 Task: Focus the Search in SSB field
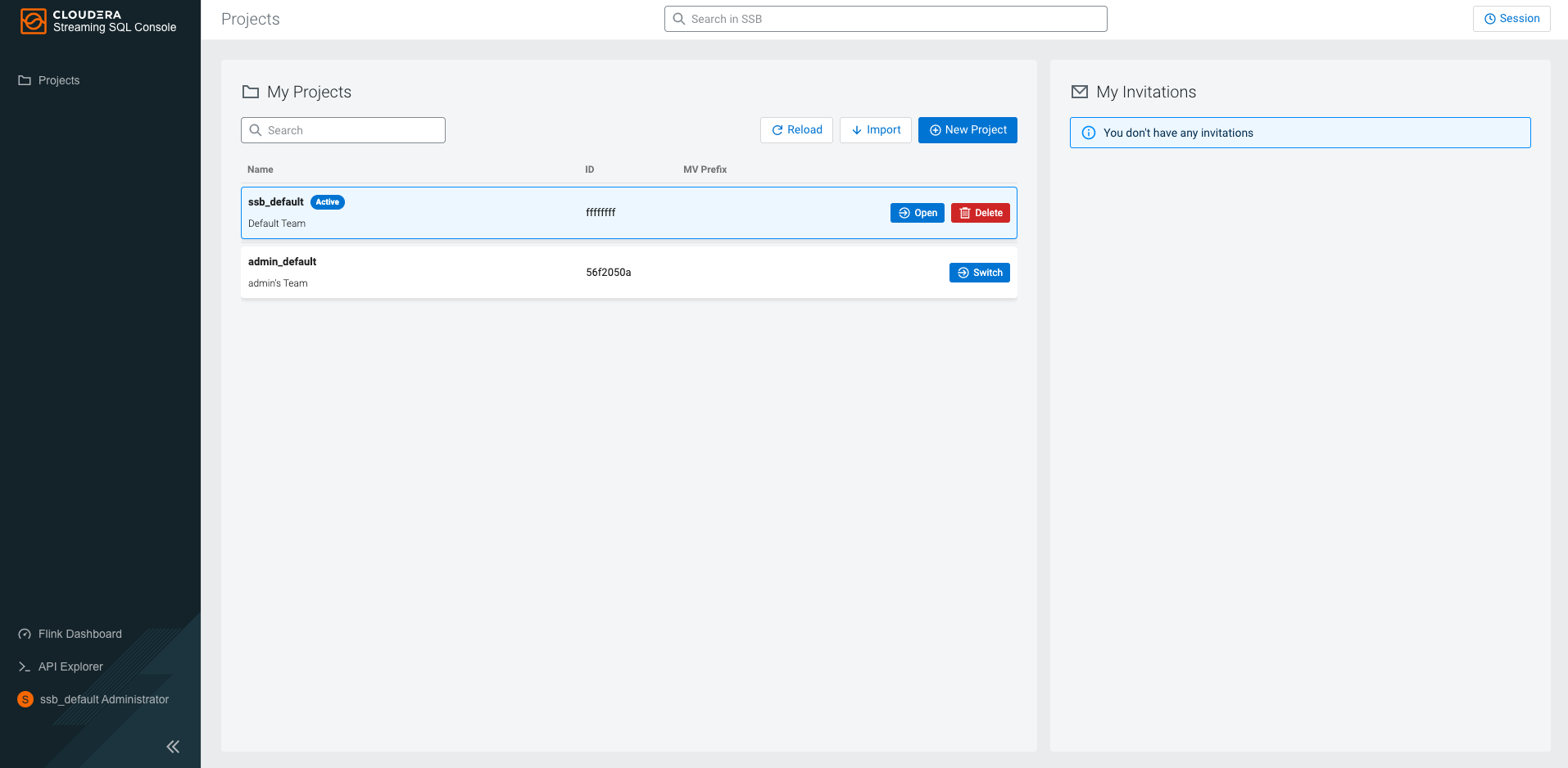pyautogui.click(x=885, y=19)
